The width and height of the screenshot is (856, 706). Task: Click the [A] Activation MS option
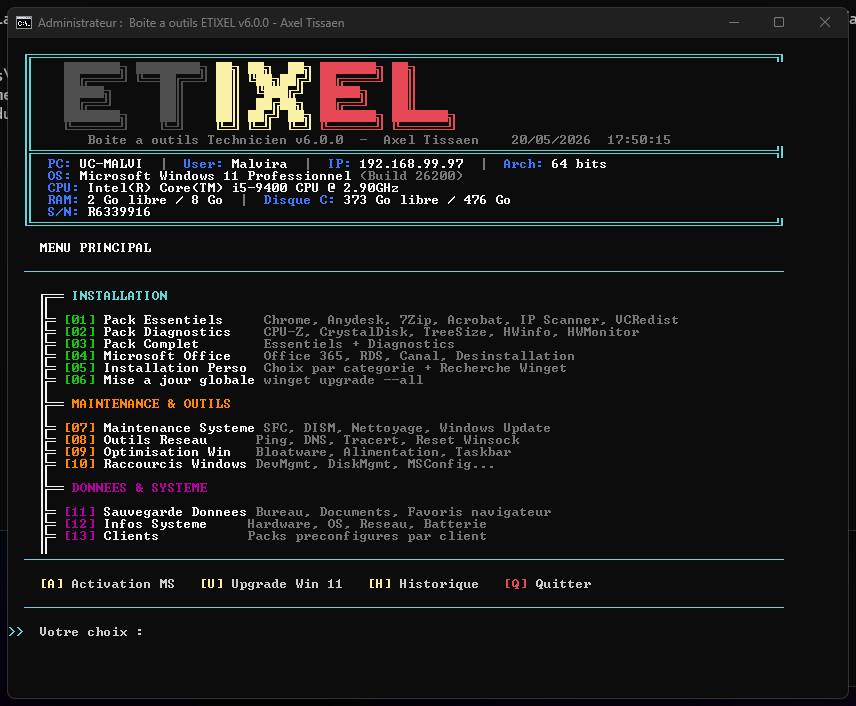pyautogui.click(x=108, y=584)
